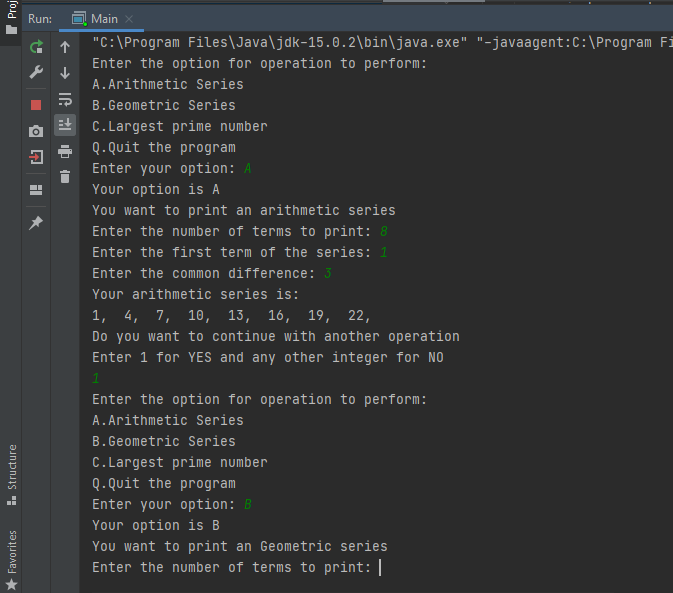Toggle soft-wrap for console
The image size is (673, 593).
point(65,99)
